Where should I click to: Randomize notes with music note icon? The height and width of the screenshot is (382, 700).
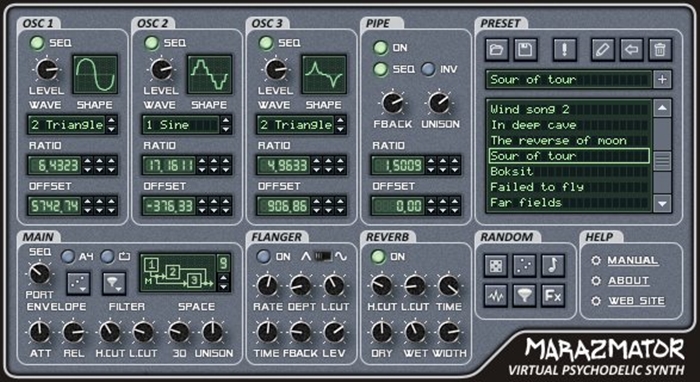click(x=553, y=266)
